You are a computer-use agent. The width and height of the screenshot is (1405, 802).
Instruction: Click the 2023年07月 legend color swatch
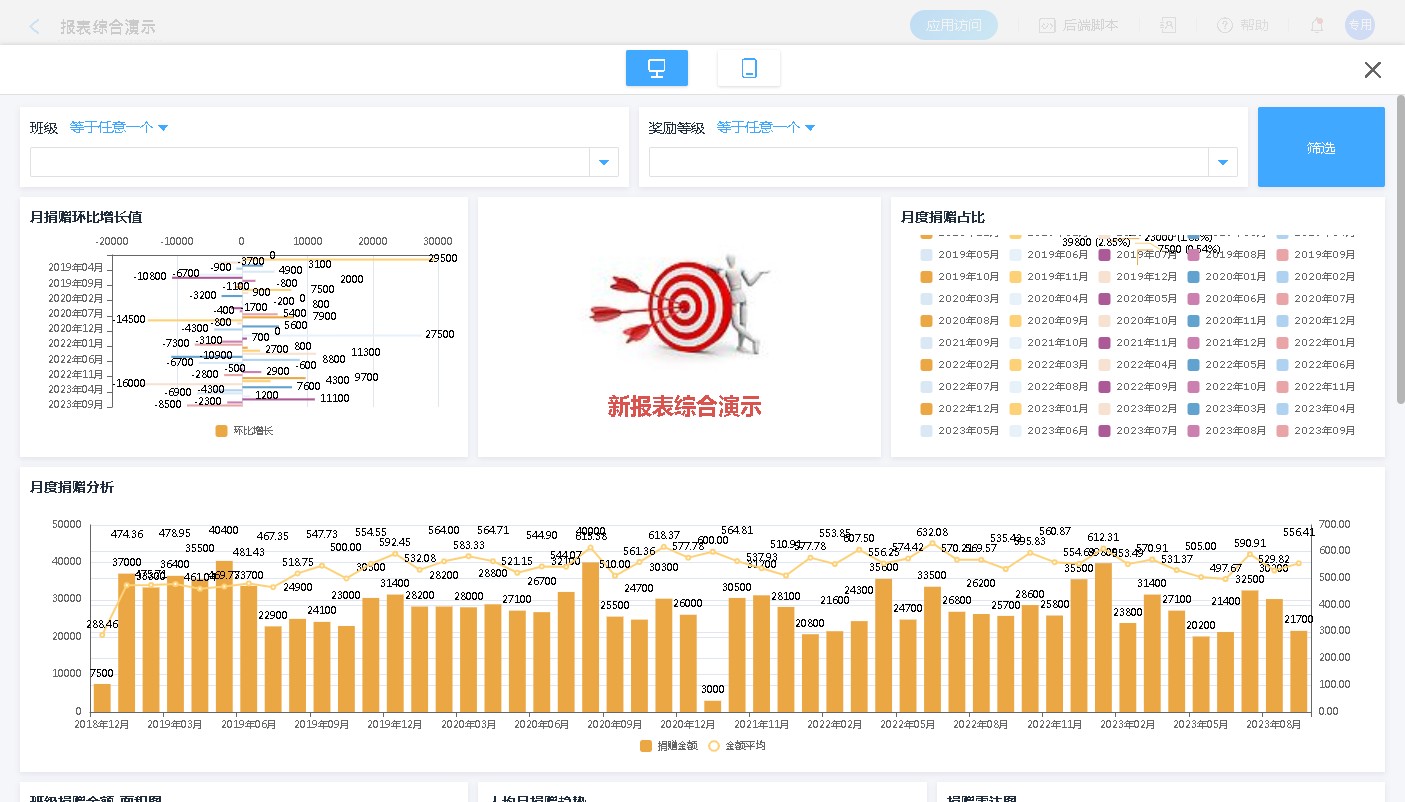tap(1104, 431)
